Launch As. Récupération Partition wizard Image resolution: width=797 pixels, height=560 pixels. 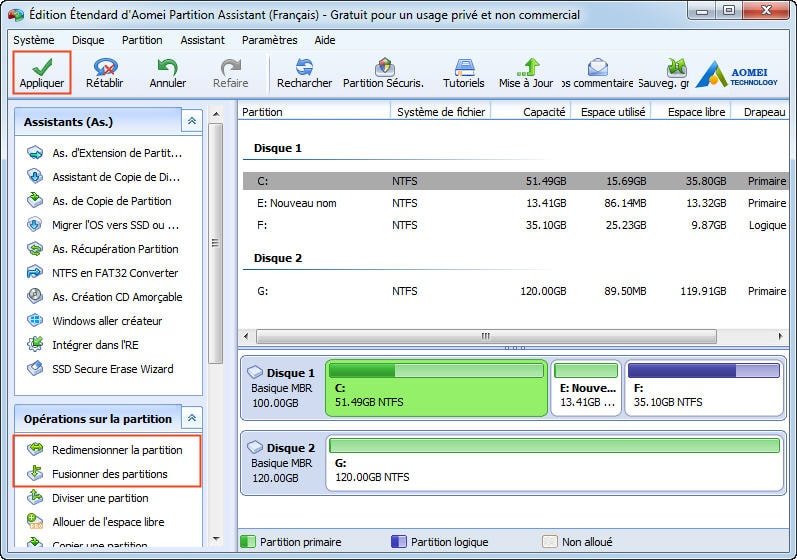pos(103,249)
